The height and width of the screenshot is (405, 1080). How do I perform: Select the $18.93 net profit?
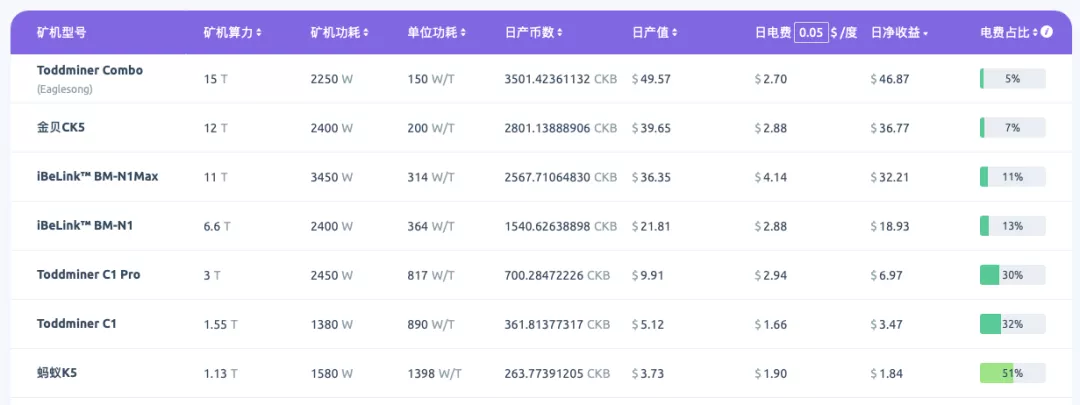(890, 226)
